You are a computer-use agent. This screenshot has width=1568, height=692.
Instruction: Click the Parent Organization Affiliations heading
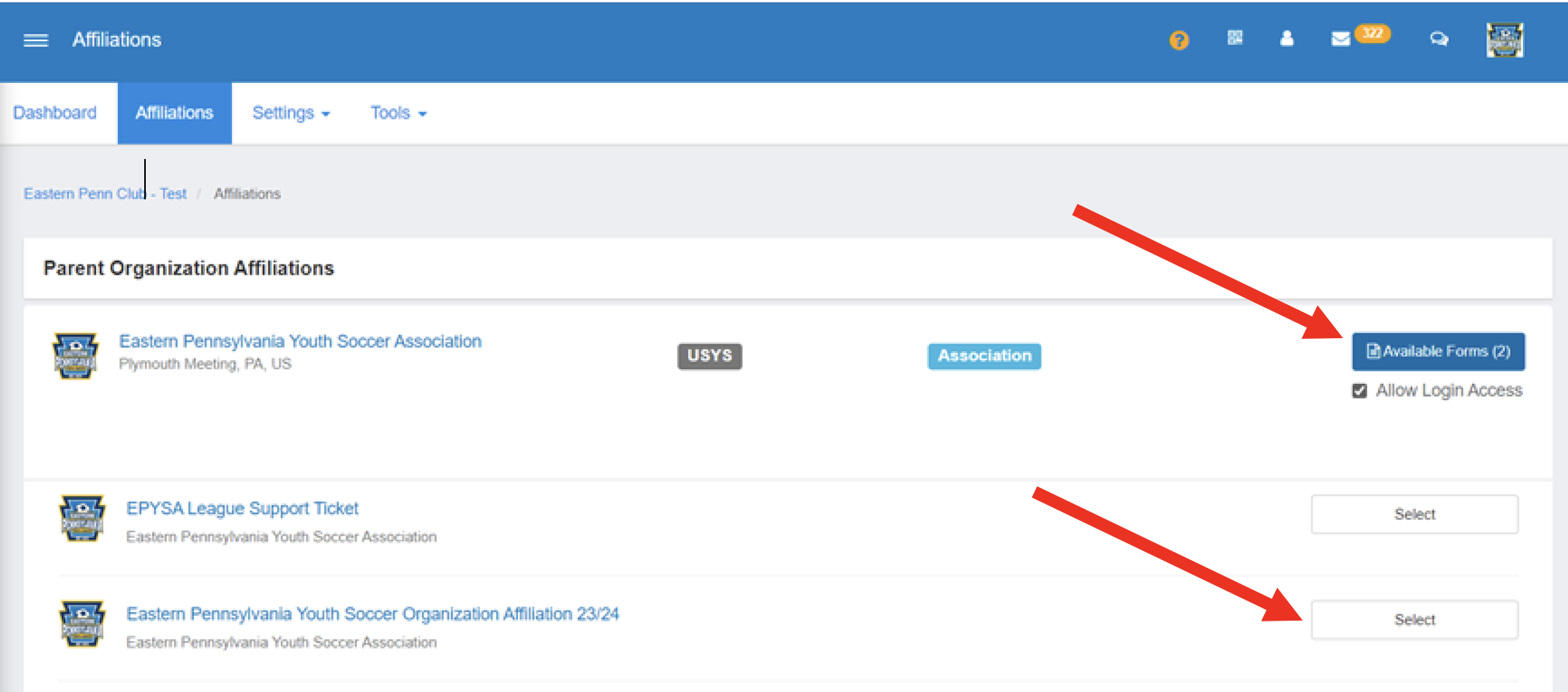188,268
